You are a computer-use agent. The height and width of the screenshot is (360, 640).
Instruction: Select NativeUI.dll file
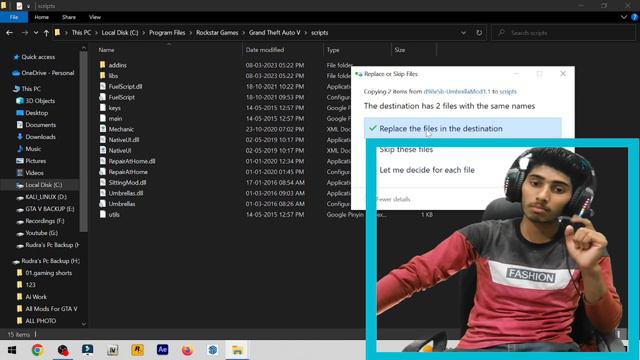124,140
